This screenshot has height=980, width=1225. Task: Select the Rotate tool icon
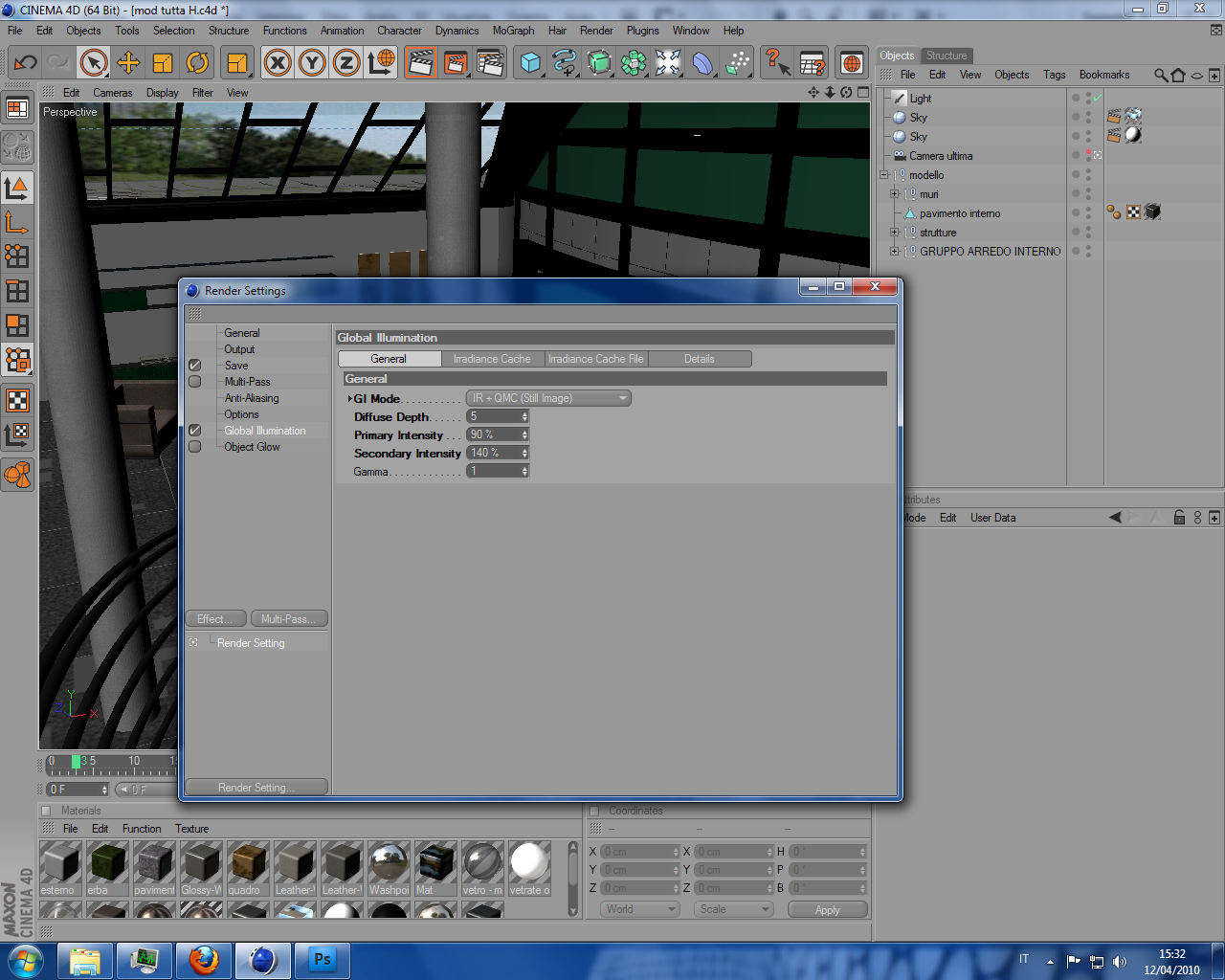[x=197, y=63]
